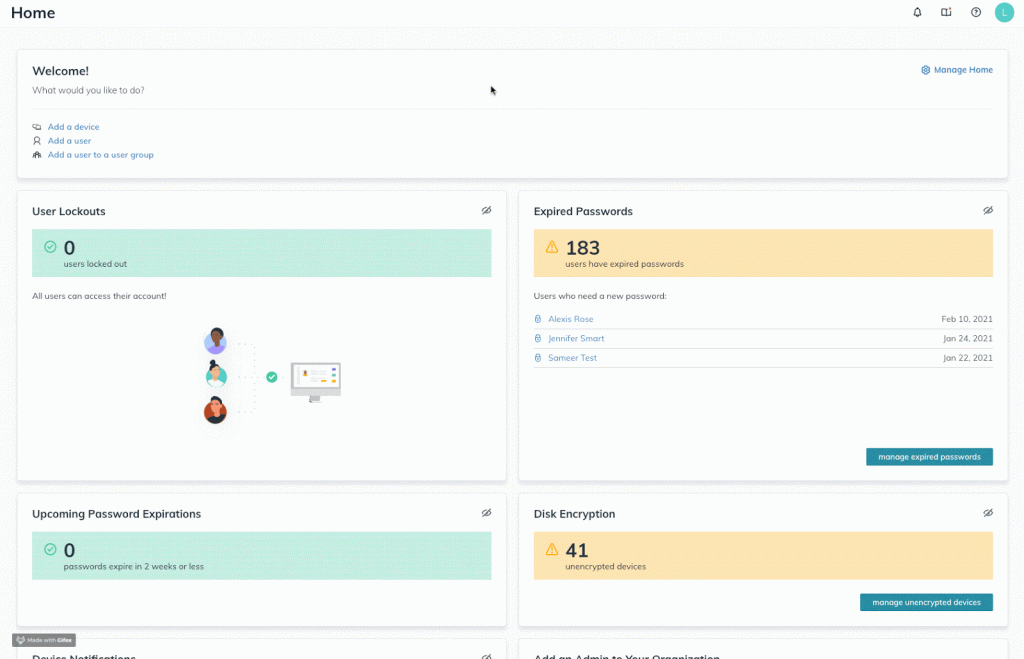
Task: Open the resources book icon in header
Action: (946, 13)
